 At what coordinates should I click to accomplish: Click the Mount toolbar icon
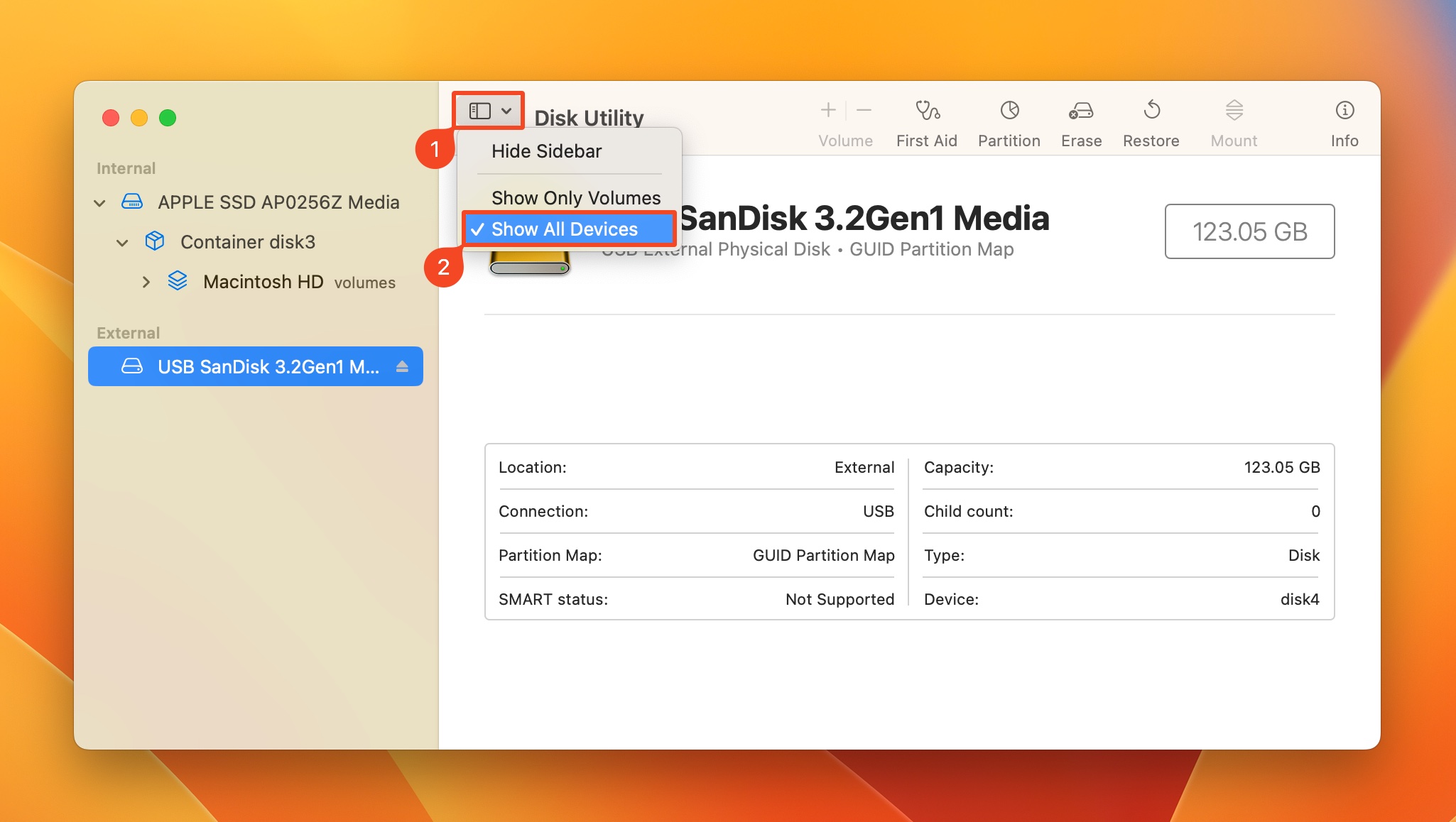coord(1234,110)
